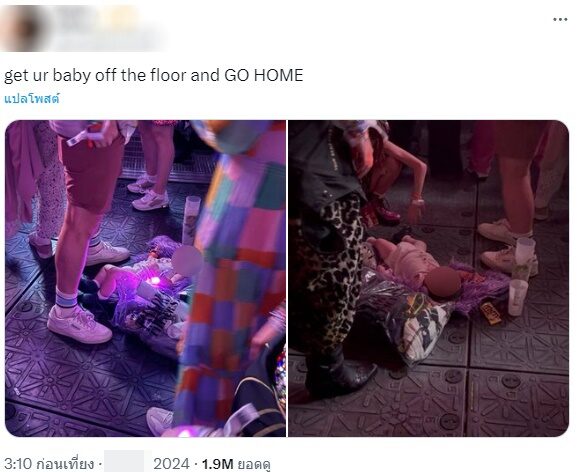Click the blurred date box beside 2024

pyautogui.click(x=124, y=461)
